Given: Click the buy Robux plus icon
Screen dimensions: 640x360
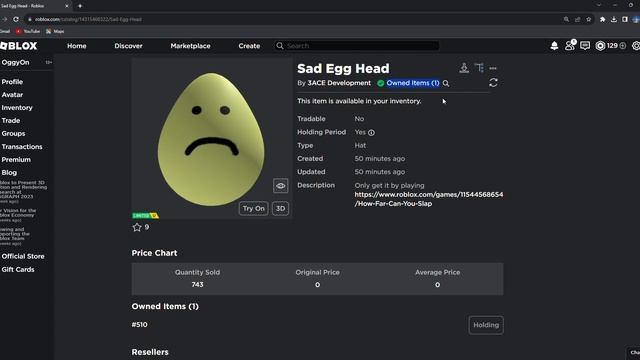Looking at the screenshot, I should [x=623, y=46].
